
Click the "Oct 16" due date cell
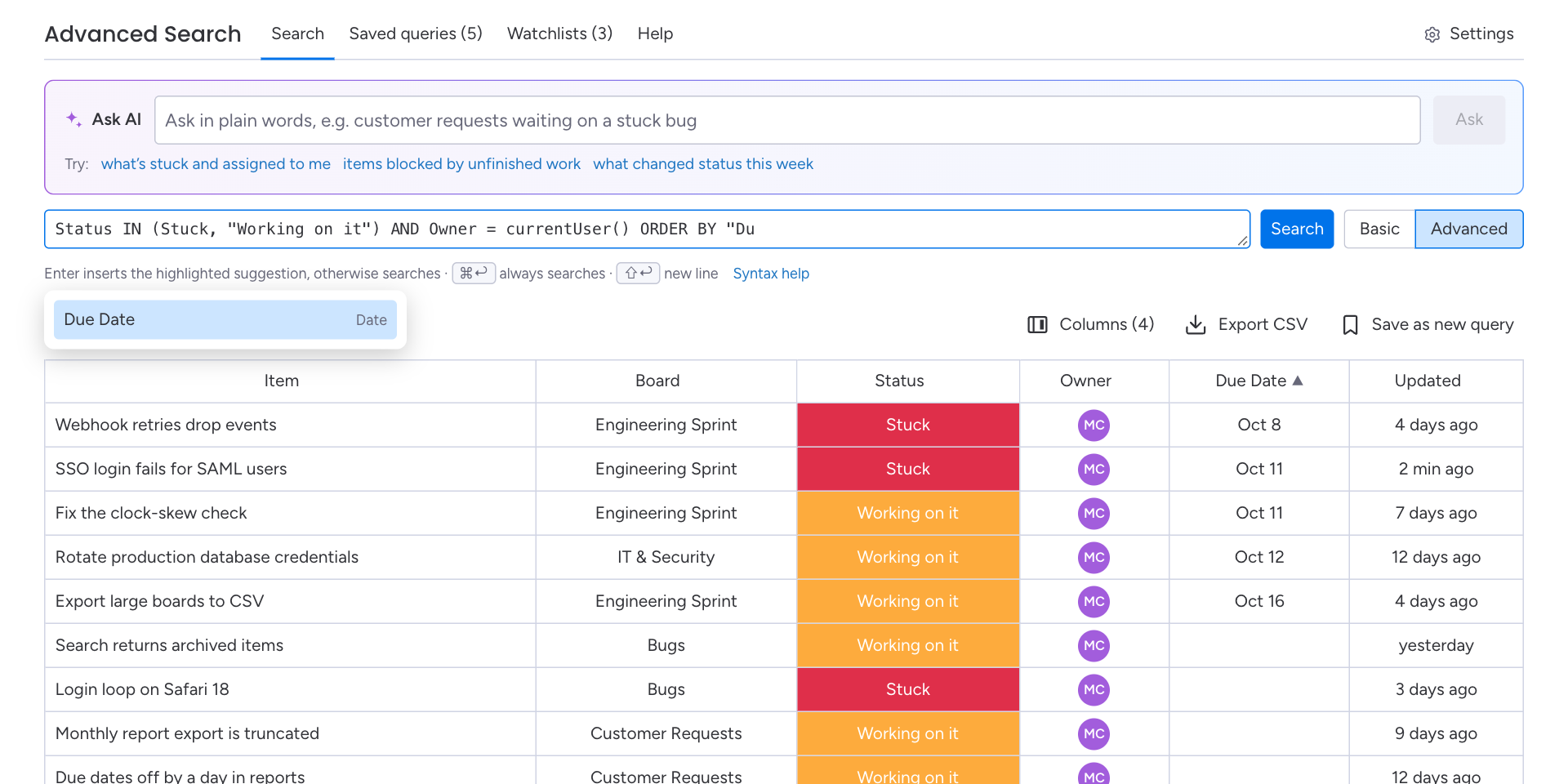click(1259, 602)
